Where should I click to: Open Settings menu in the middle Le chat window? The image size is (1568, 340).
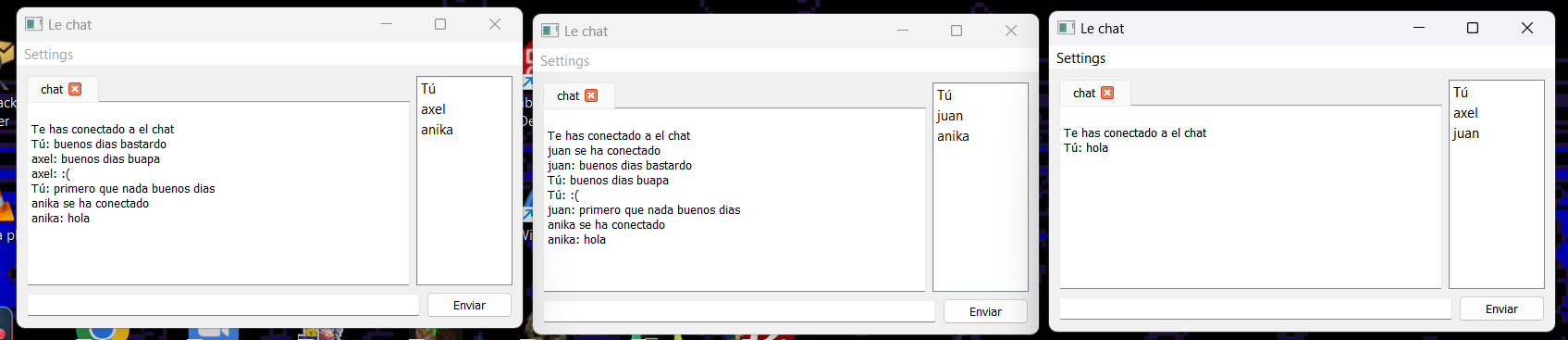click(x=565, y=61)
